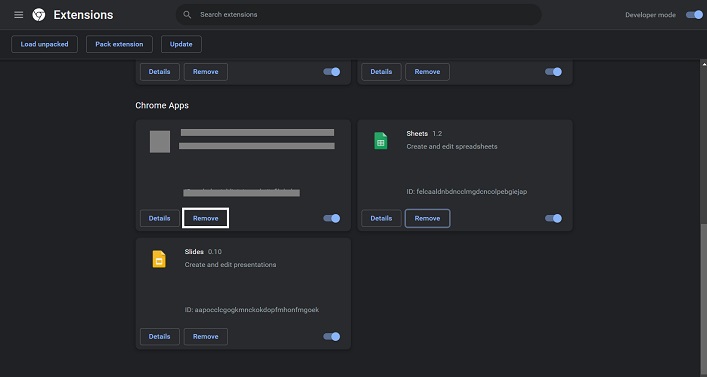Select the Slides ID text
707x377 pixels.
tap(252, 310)
